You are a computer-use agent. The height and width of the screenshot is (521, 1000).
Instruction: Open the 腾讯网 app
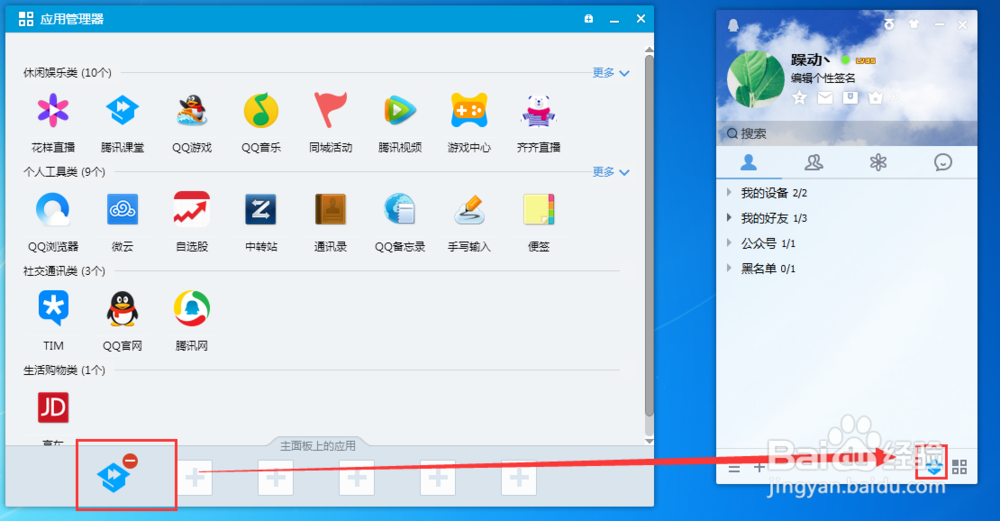click(x=192, y=309)
